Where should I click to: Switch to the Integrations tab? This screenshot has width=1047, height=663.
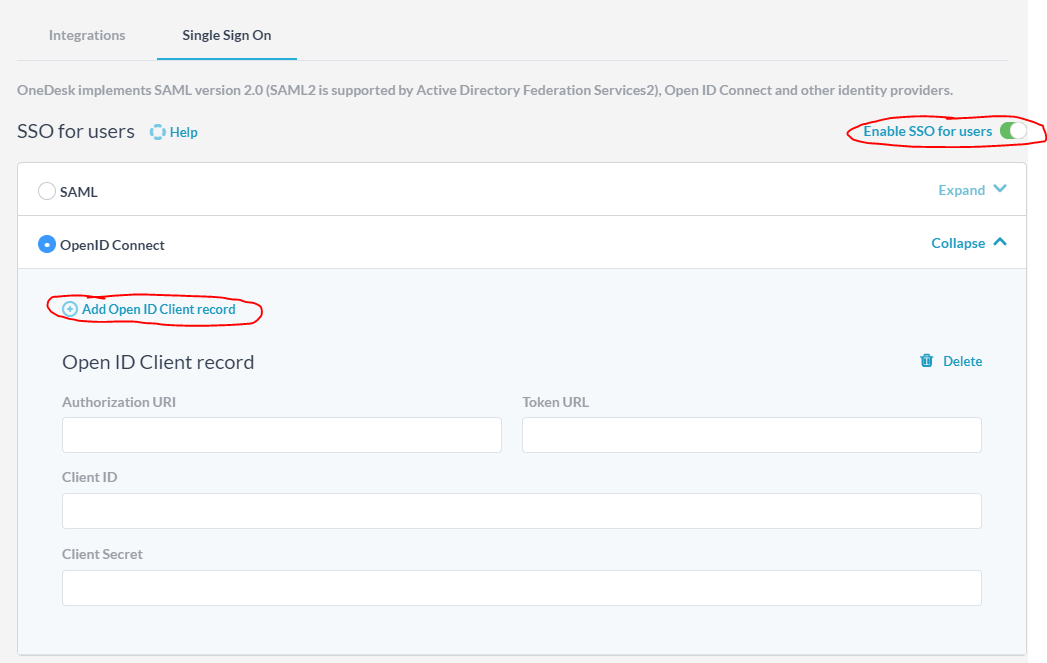click(x=86, y=35)
